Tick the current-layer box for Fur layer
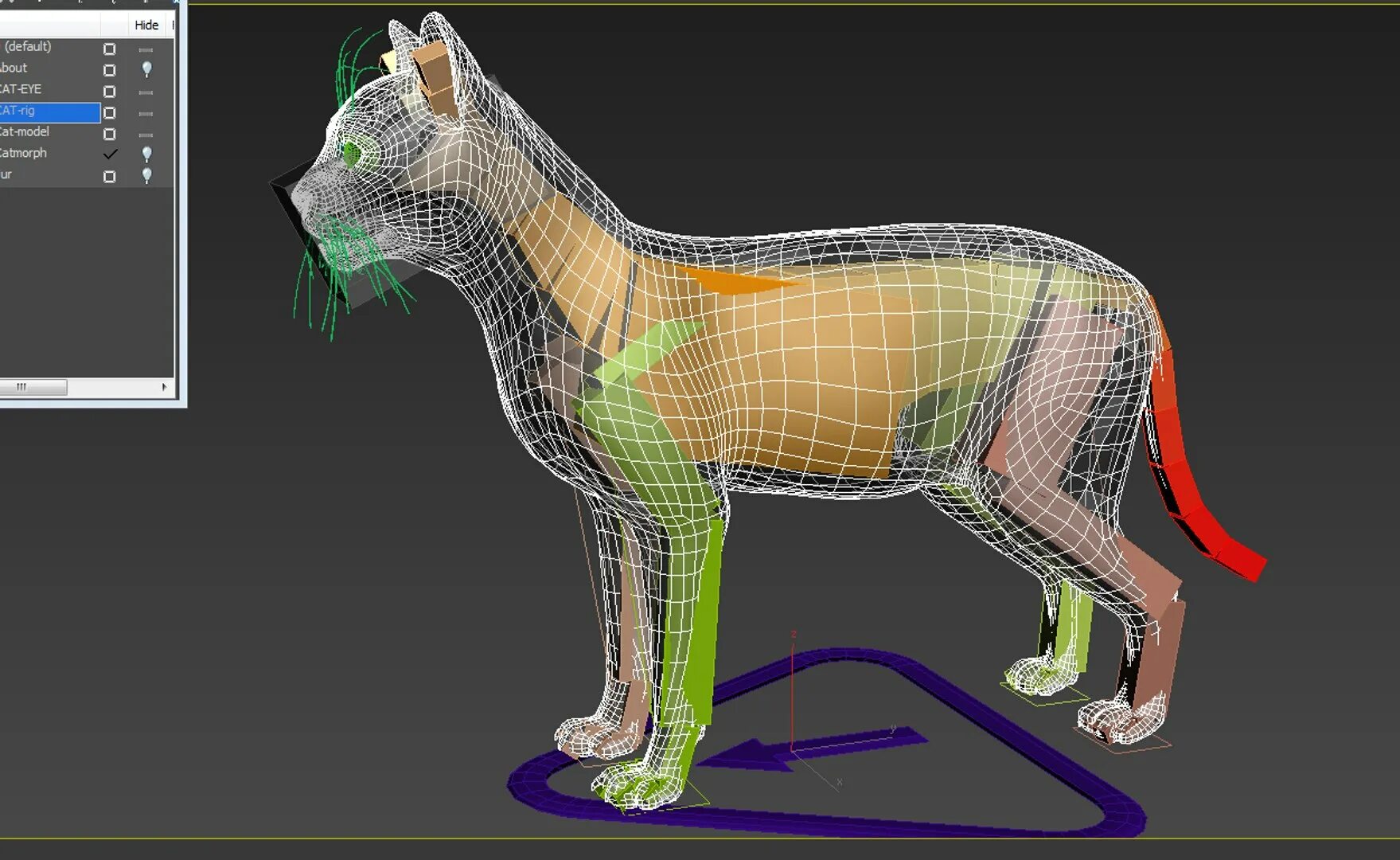Screen dimensions: 1400x860 (x=110, y=177)
